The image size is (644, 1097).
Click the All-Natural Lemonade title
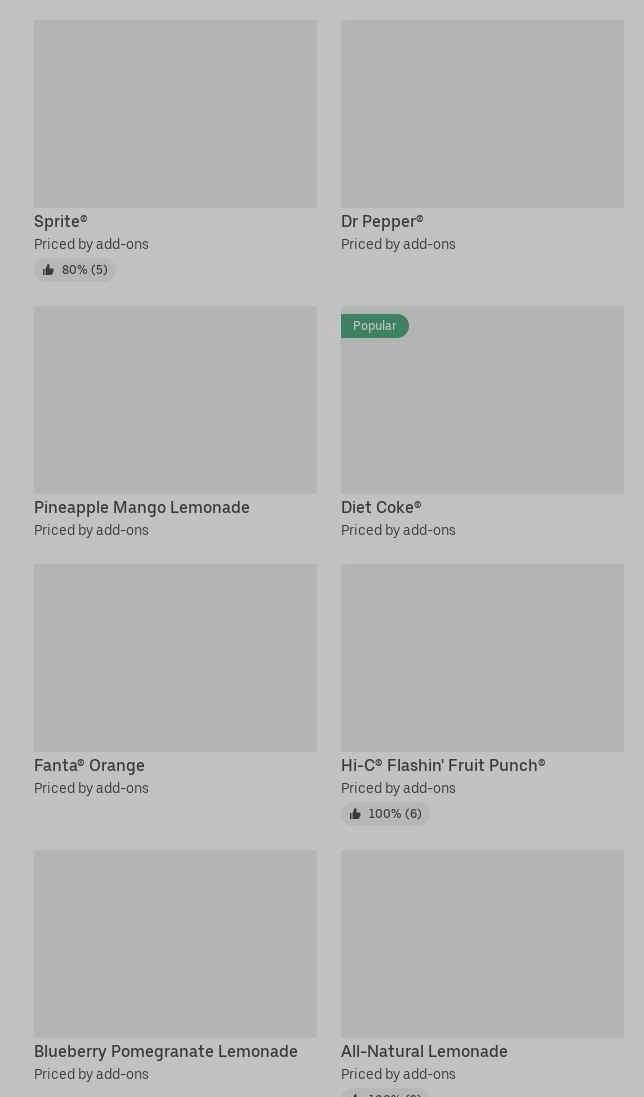424,1051
